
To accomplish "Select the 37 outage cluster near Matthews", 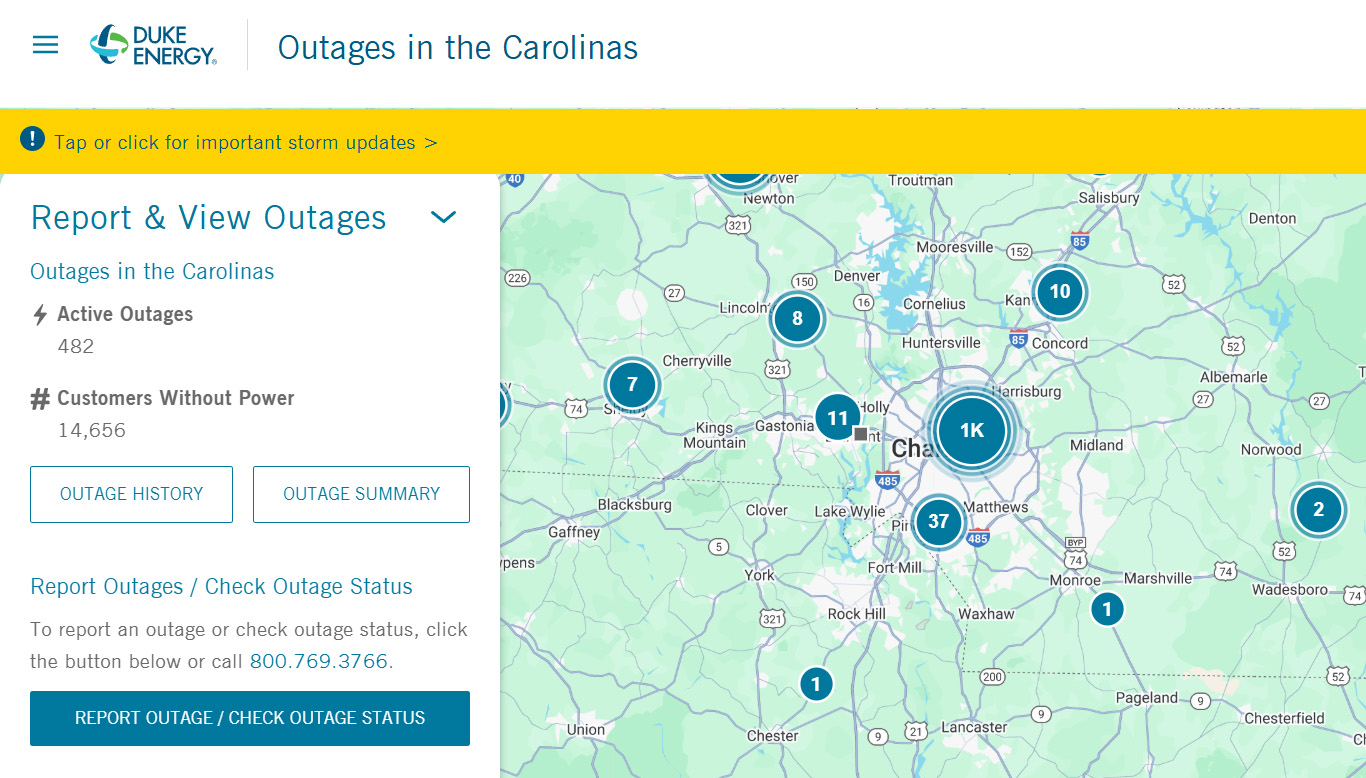I will pyautogui.click(x=938, y=521).
